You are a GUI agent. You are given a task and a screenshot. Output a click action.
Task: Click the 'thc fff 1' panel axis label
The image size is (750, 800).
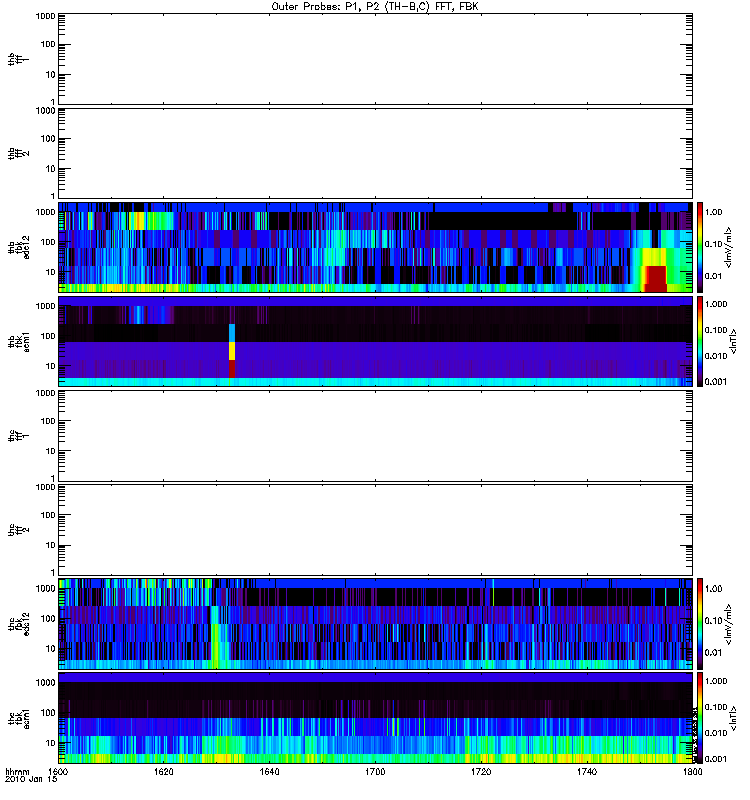[x=18, y=436]
